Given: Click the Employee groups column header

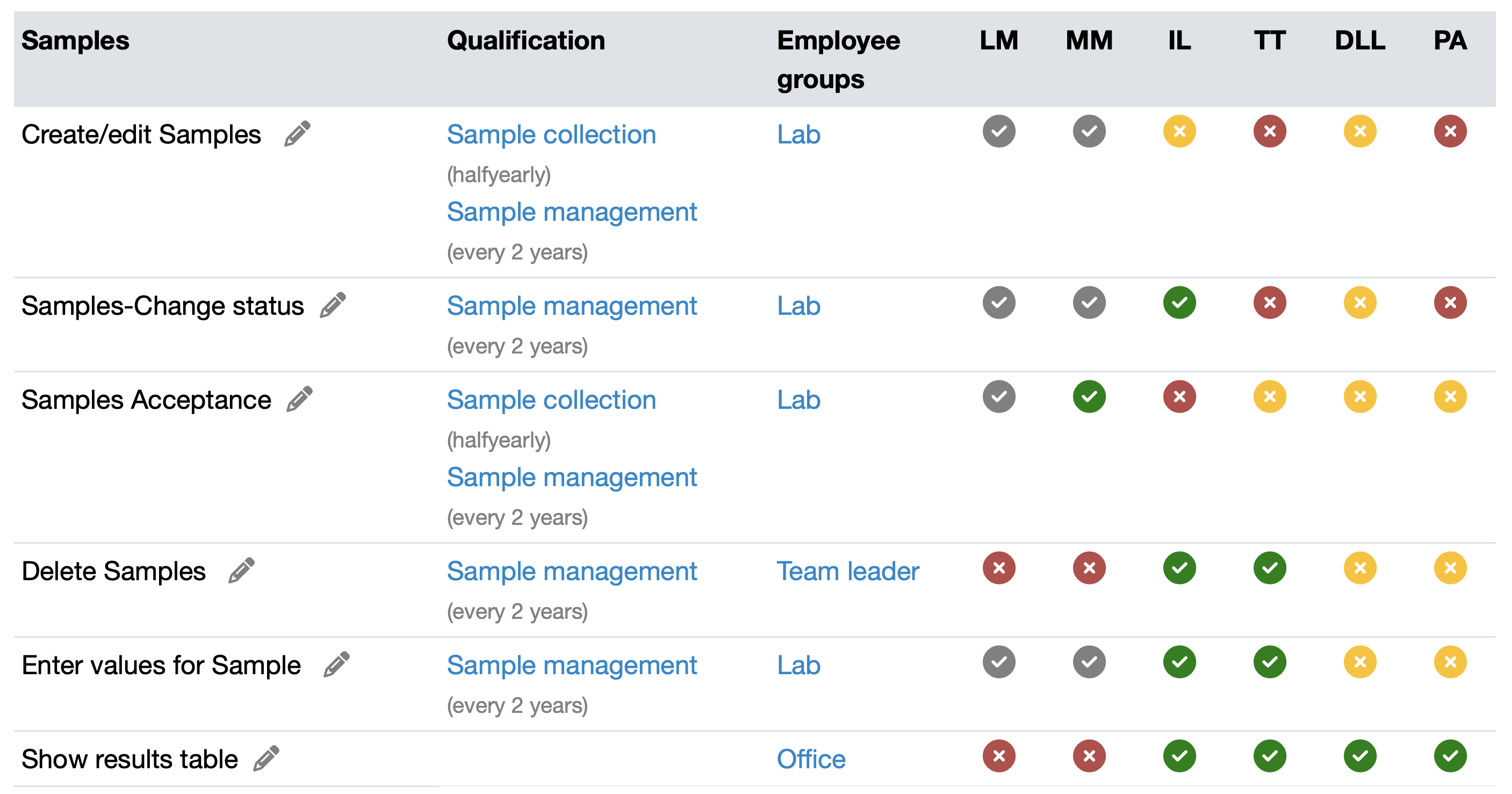Looking at the screenshot, I should [x=838, y=59].
